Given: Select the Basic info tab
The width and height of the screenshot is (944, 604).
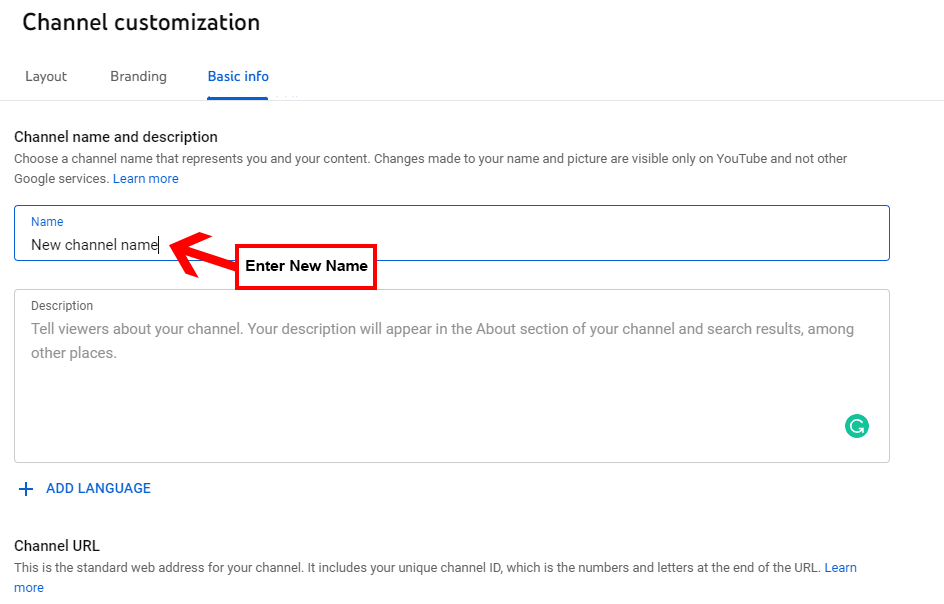Looking at the screenshot, I should 238,76.
